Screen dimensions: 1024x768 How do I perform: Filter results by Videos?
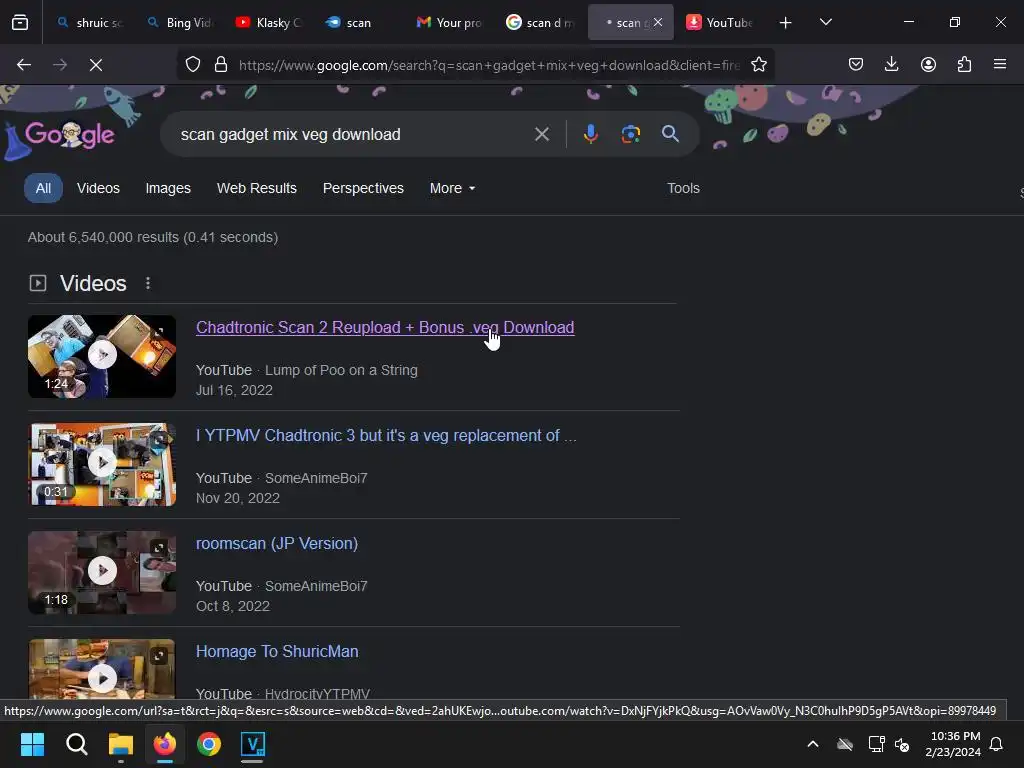[x=98, y=188]
